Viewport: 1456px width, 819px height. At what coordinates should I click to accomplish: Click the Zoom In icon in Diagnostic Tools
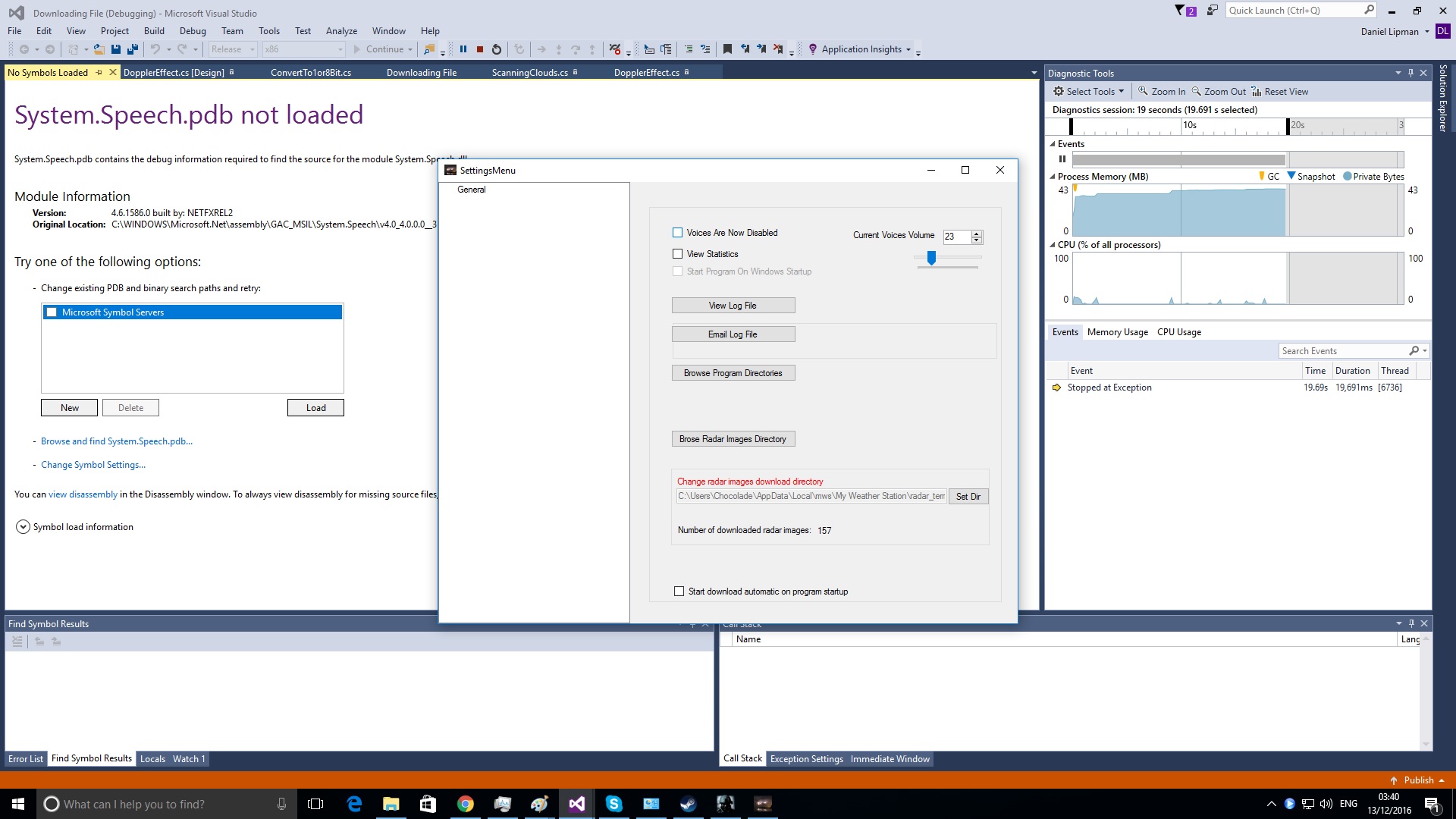pyautogui.click(x=1143, y=91)
